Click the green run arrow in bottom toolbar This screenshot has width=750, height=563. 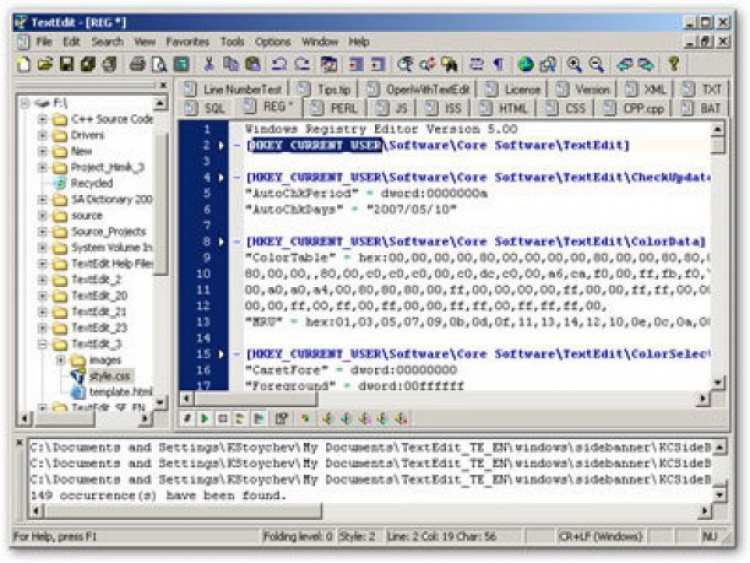pyautogui.click(x=205, y=419)
